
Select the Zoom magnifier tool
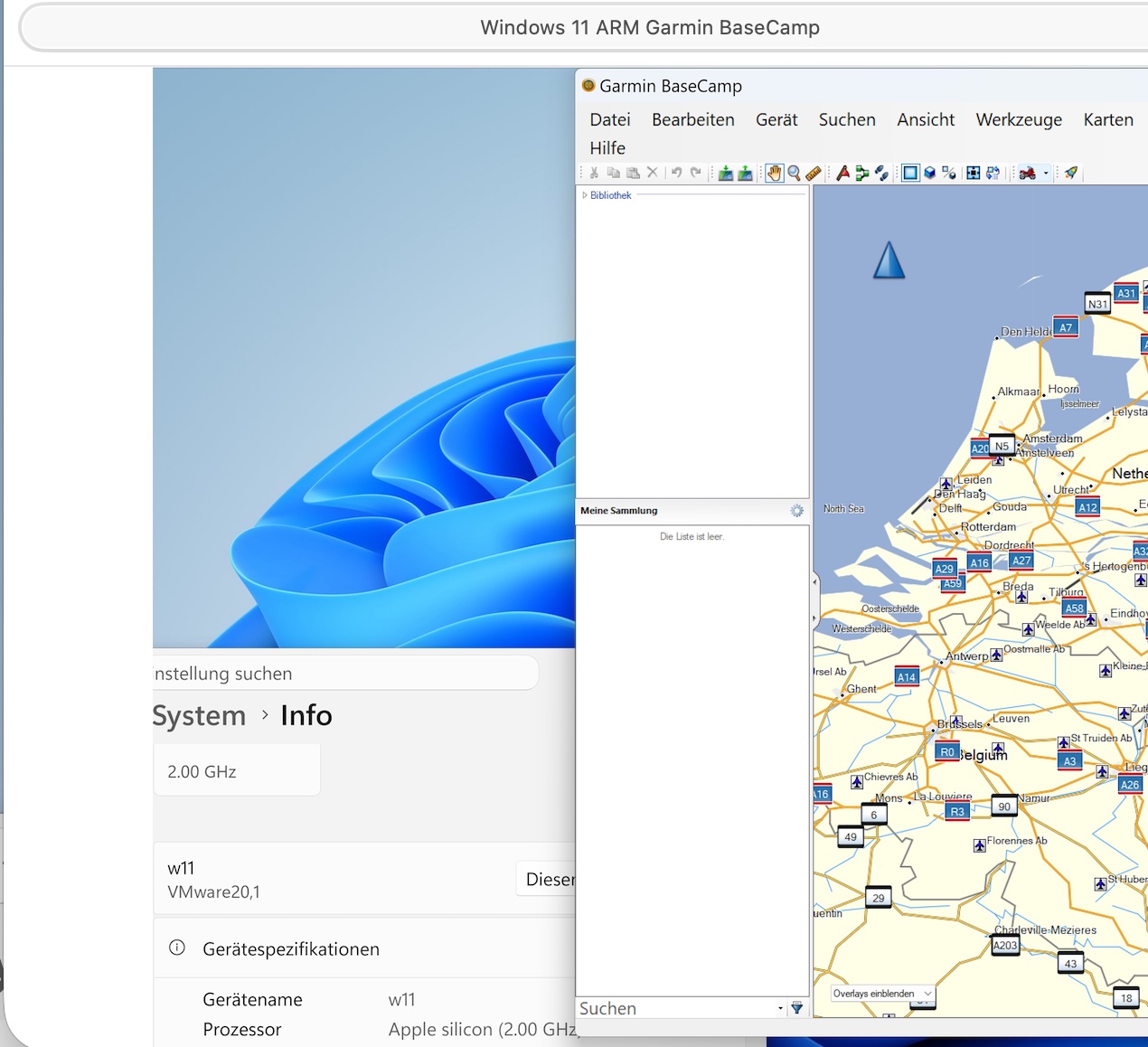coord(794,173)
